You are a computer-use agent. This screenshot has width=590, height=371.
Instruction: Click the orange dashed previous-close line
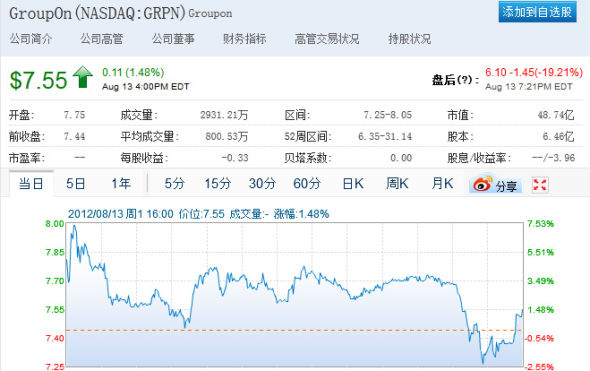294,330
